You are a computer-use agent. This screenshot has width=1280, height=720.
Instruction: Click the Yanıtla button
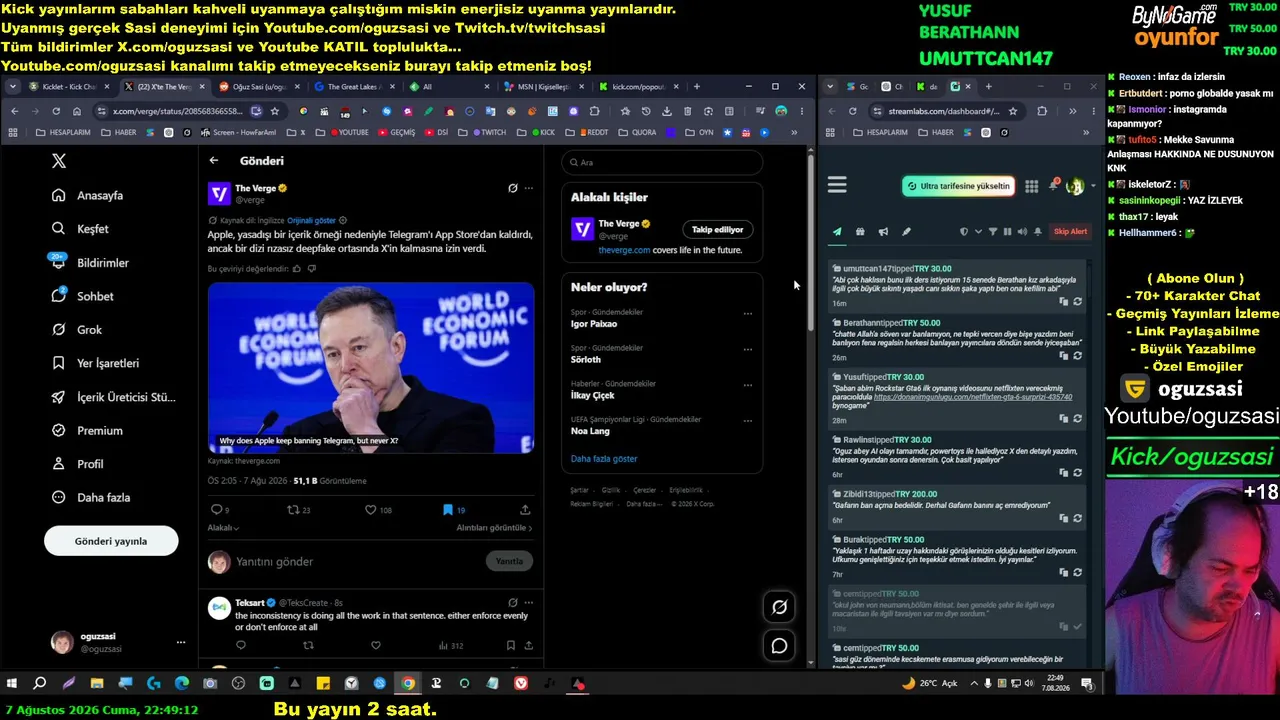point(509,561)
